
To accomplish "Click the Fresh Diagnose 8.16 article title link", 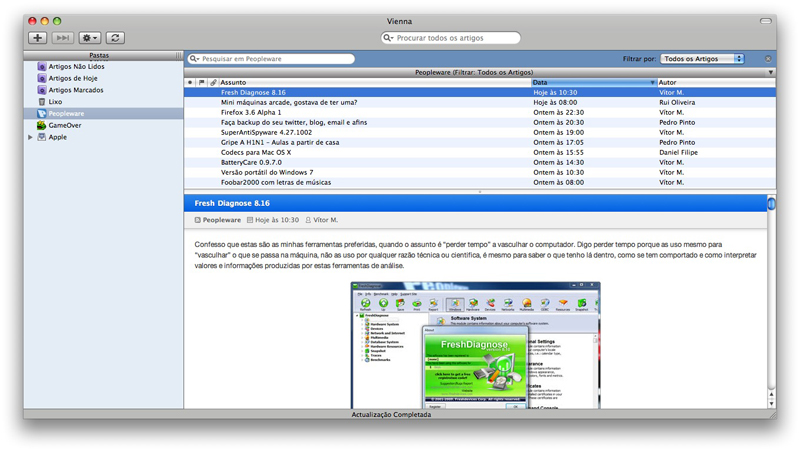I will [232, 203].
